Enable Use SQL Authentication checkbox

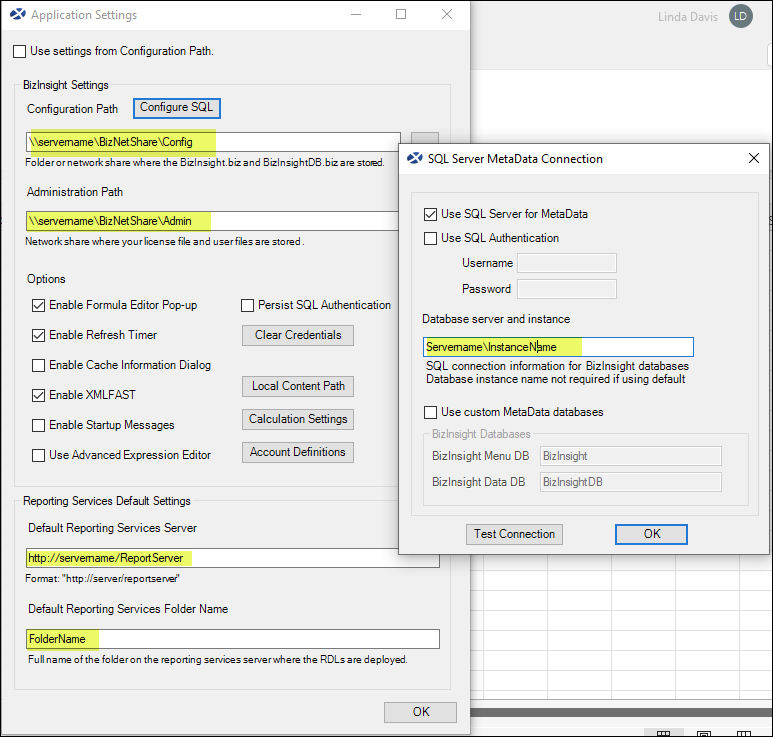[430, 239]
